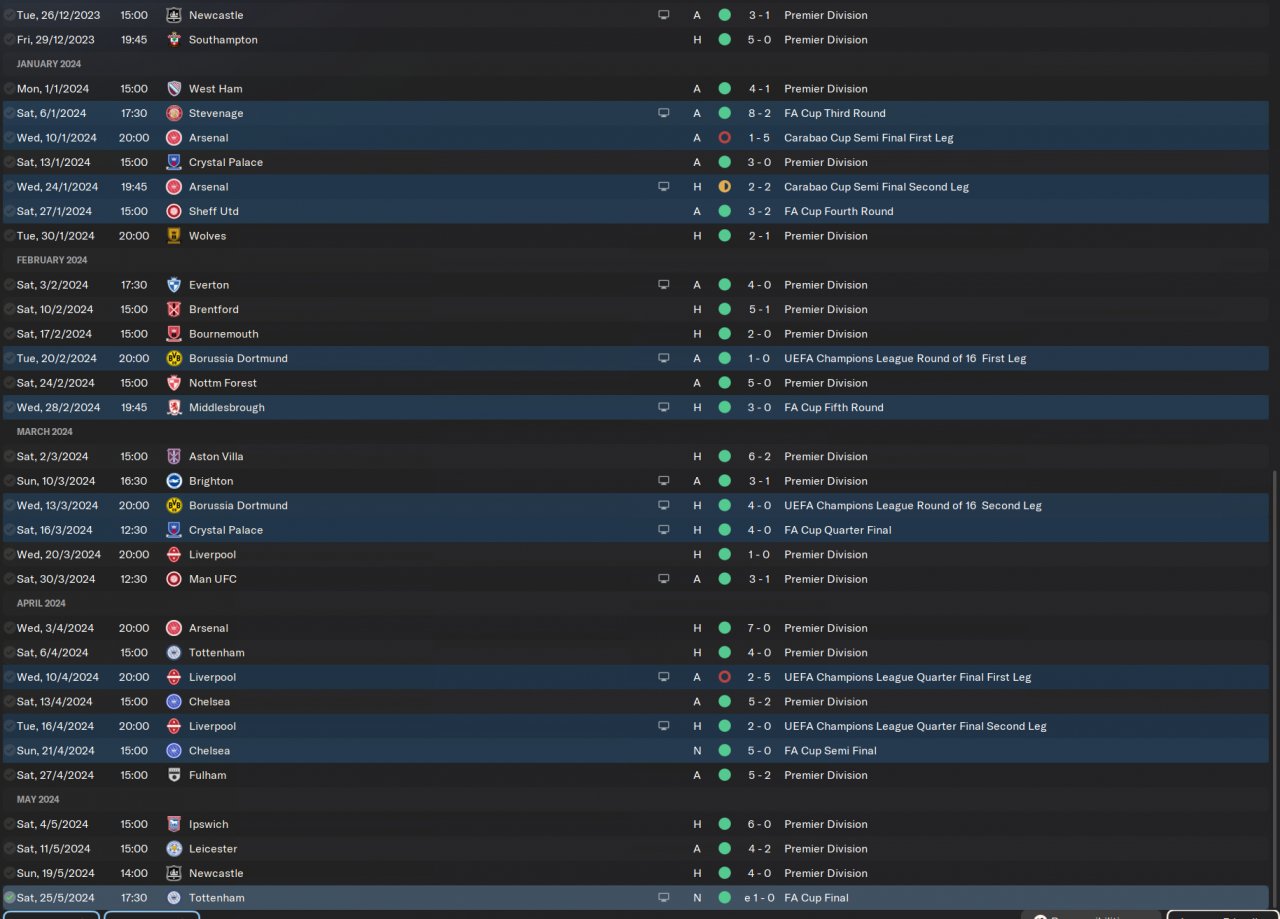
Task: Click the Wolves club badge icon
Action: [x=174, y=236]
